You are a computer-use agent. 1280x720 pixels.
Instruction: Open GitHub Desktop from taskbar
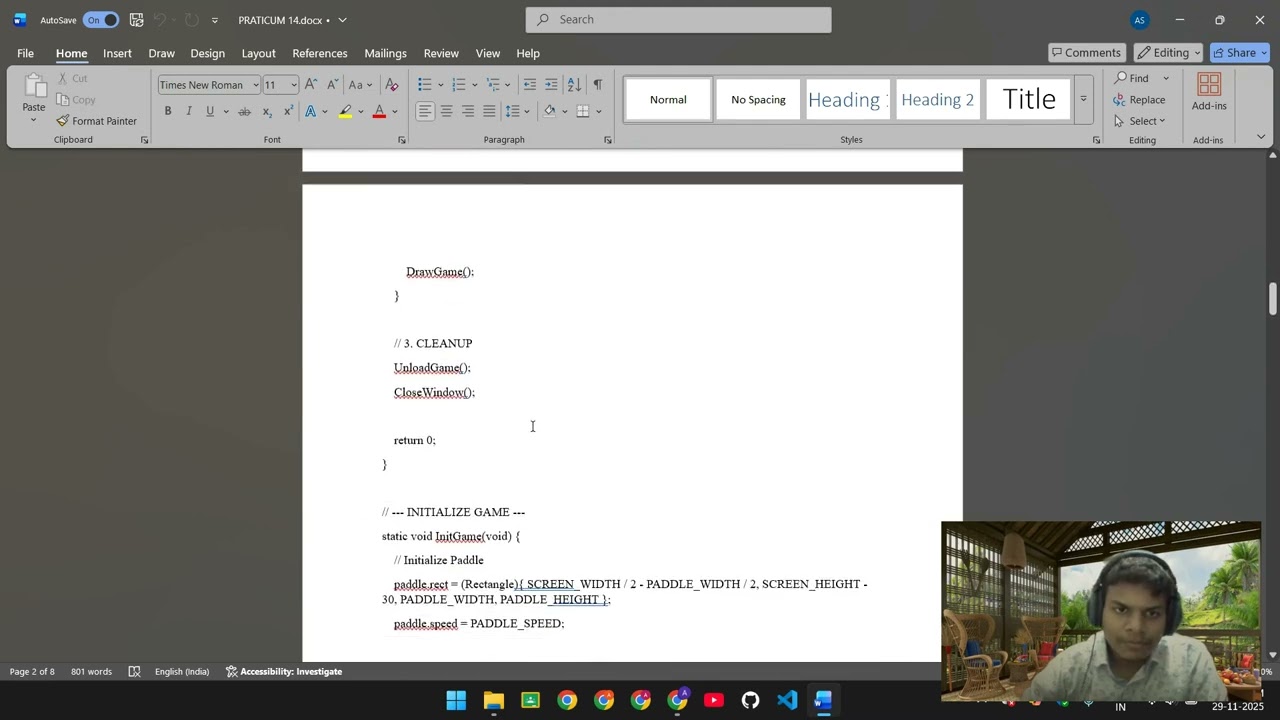click(x=750, y=700)
